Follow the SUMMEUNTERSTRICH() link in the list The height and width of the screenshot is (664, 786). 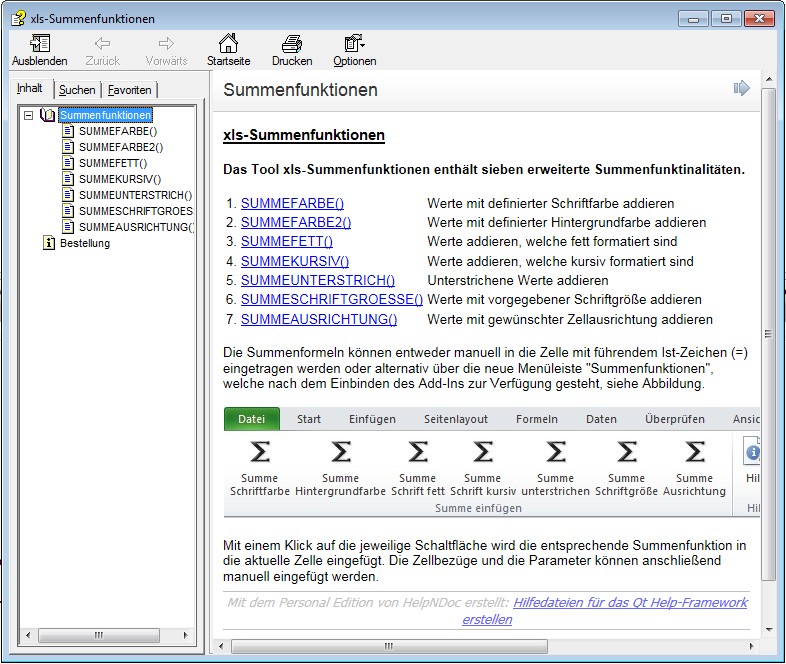(x=318, y=281)
